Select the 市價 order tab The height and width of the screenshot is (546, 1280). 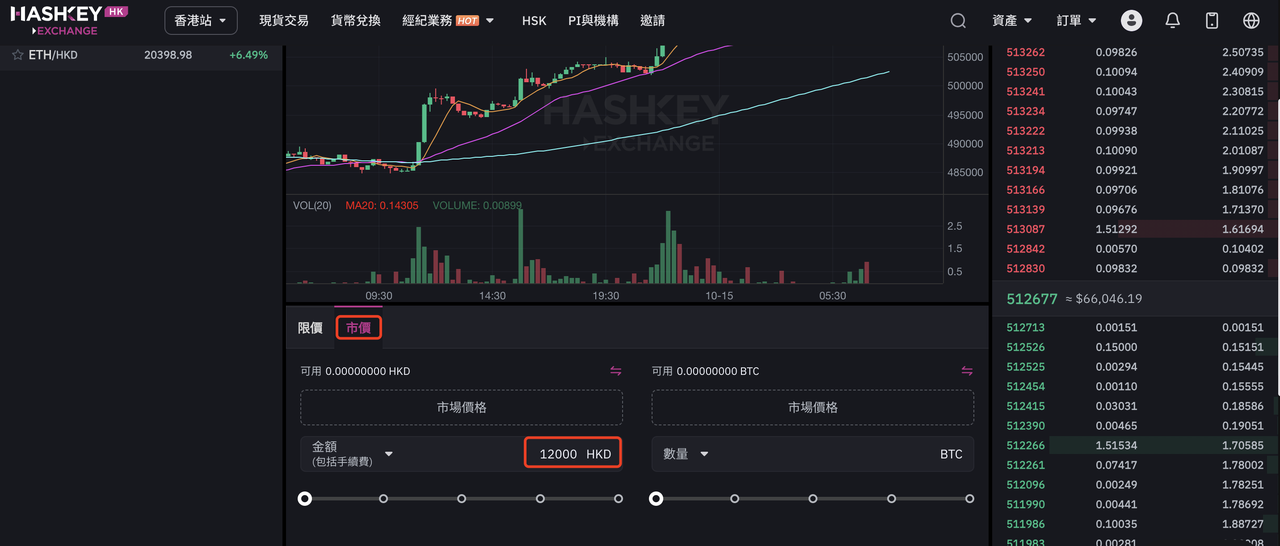point(358,328)
